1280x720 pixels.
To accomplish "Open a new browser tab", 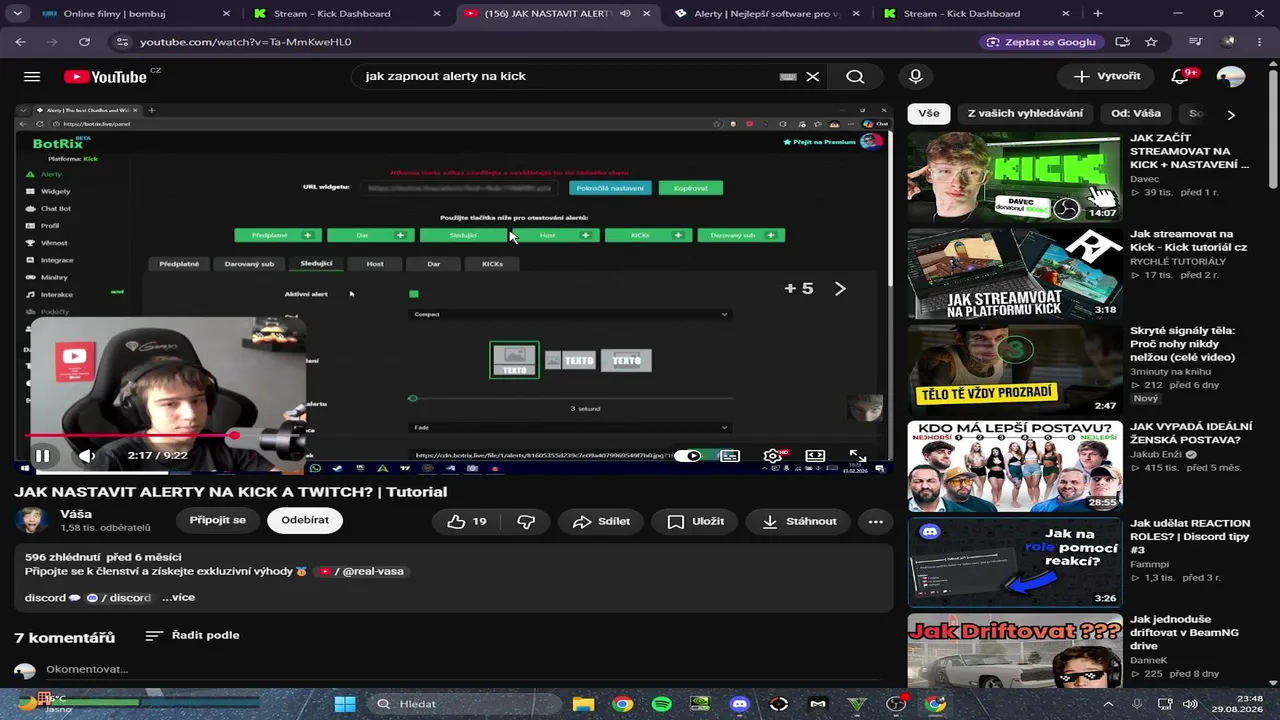I will (x=1098, y=14).
